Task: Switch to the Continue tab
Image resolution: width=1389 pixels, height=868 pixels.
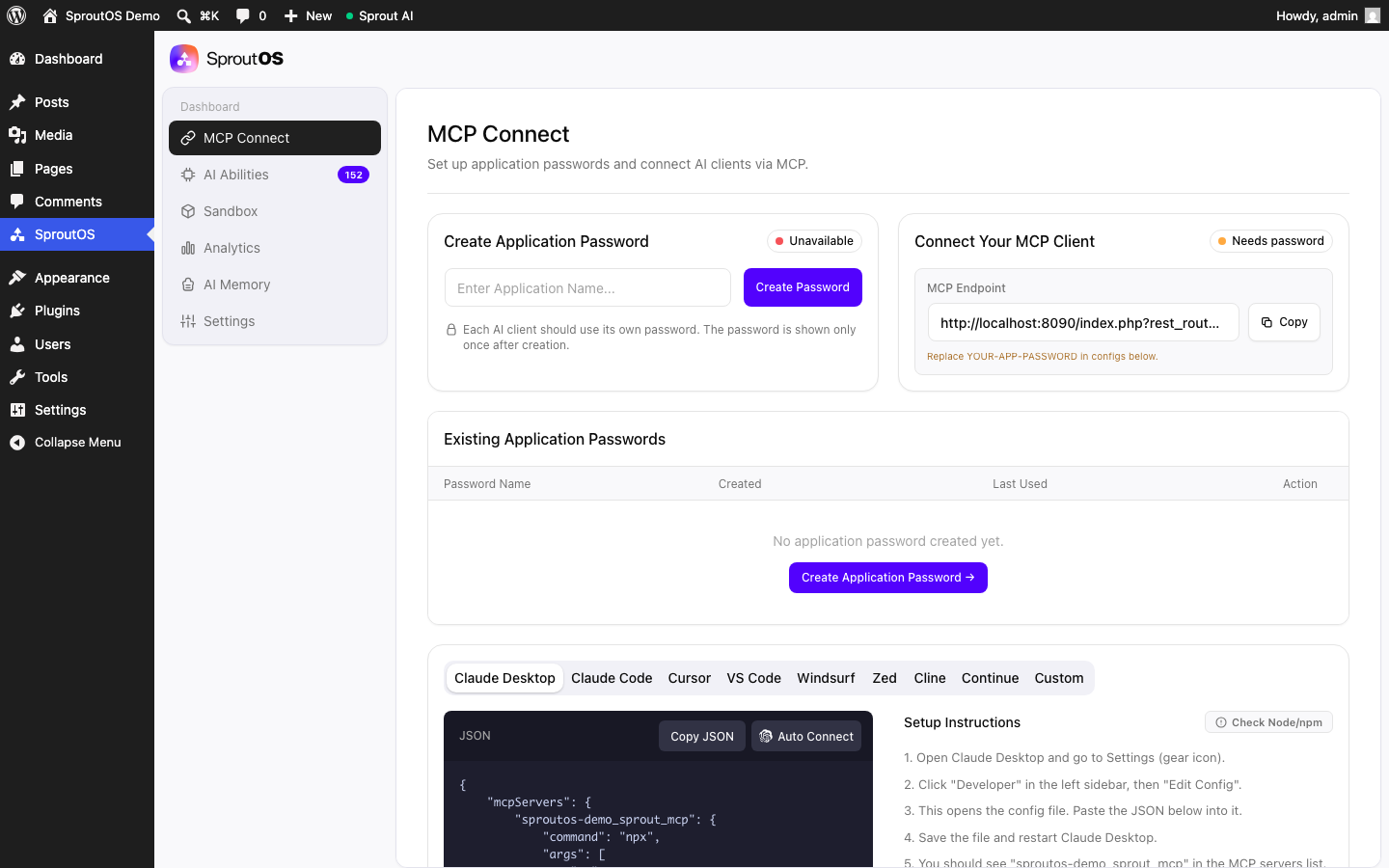Action: [x=990, y=678]
